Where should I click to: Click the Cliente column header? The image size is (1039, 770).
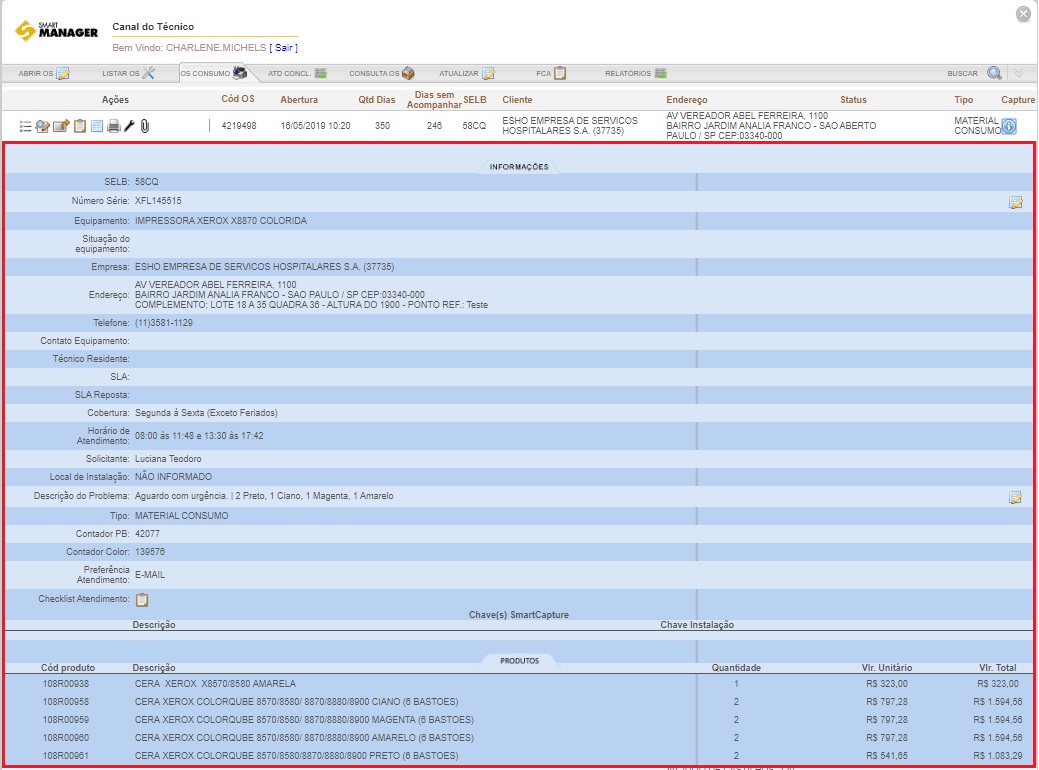tap(517, 99)
